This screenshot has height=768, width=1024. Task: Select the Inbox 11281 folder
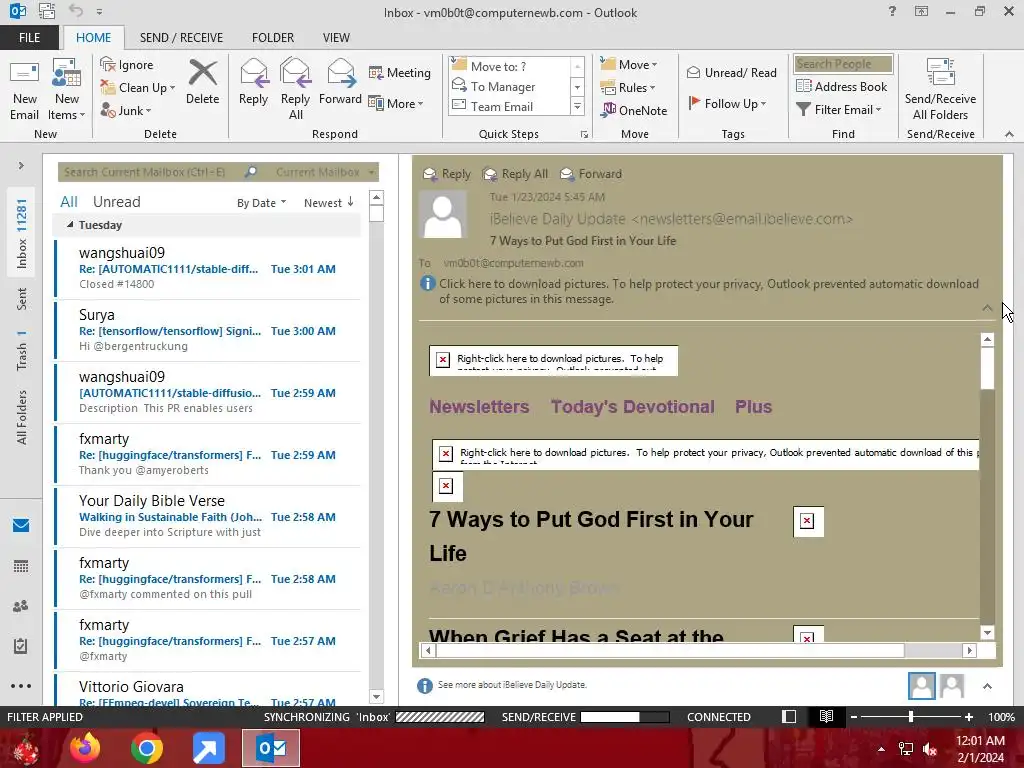tap(22, 233)
